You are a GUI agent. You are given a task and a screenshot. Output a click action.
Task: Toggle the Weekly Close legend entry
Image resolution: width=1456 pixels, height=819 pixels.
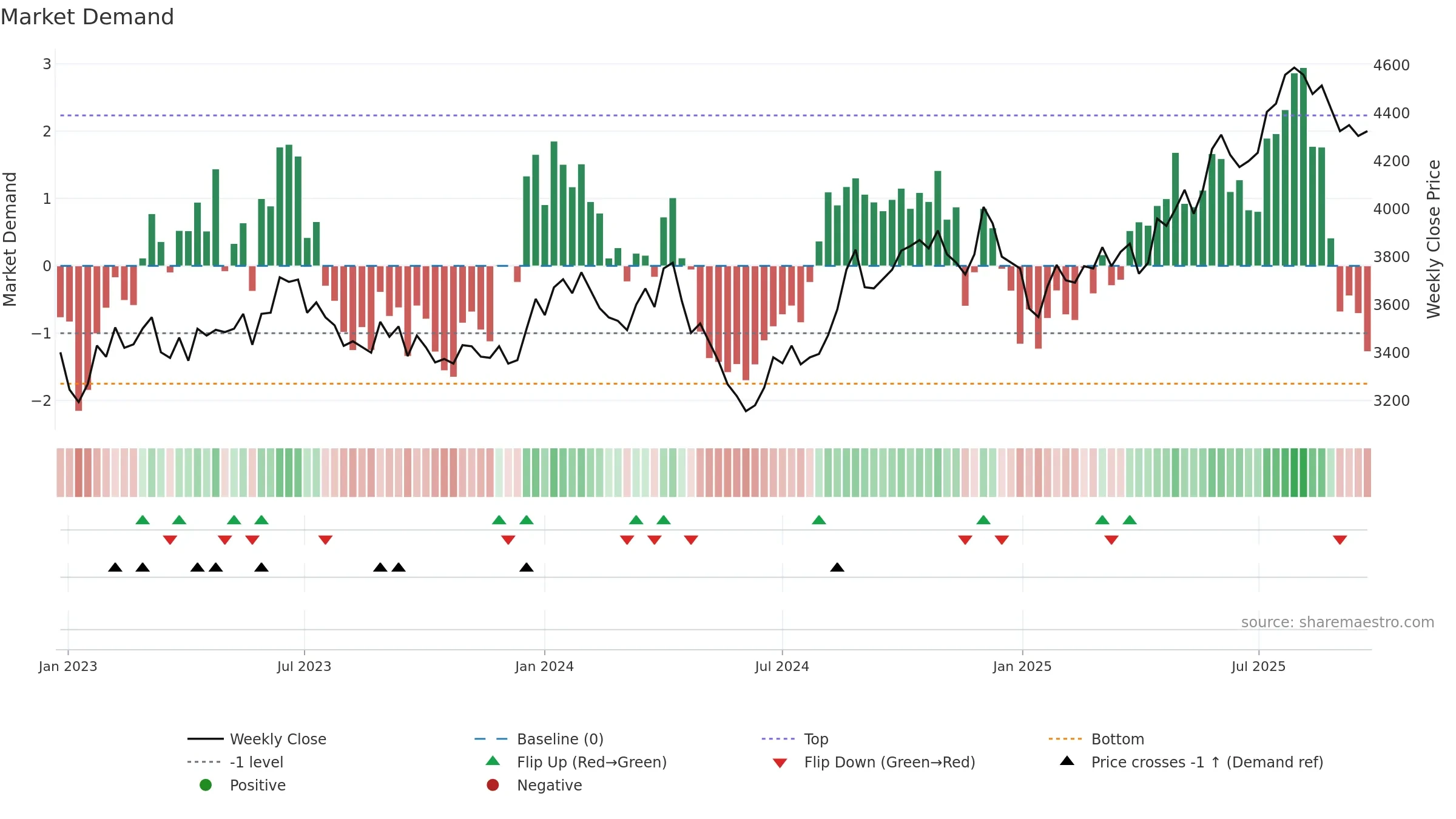tap(257, 739)
